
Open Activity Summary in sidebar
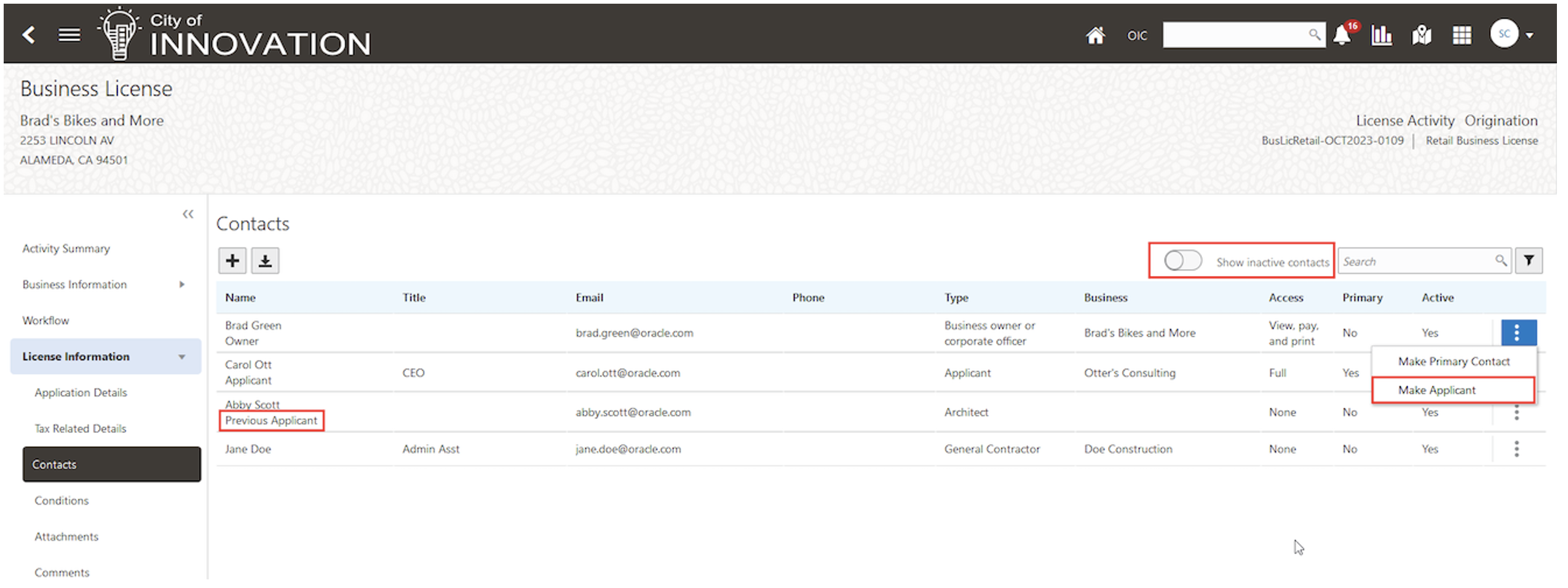pyautogui.click(x=66, y=248)
